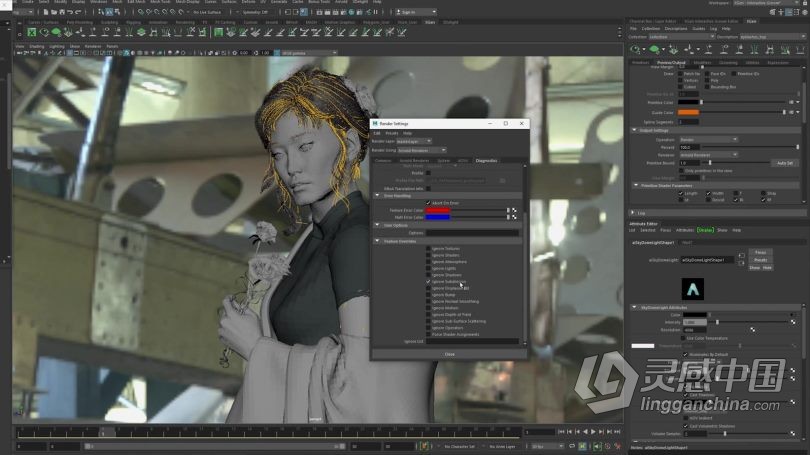This screenshot has width=810, height=455.
Task: Enable Force Shader Assignments checkbox
Action: (x=428, y=334)
